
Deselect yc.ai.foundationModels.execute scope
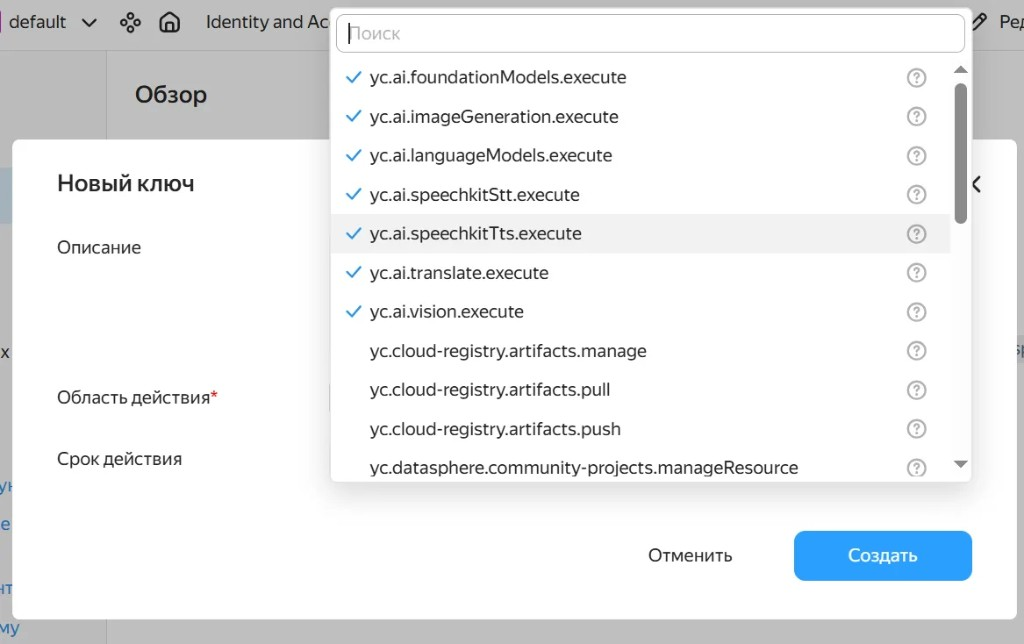pos(640,78)
